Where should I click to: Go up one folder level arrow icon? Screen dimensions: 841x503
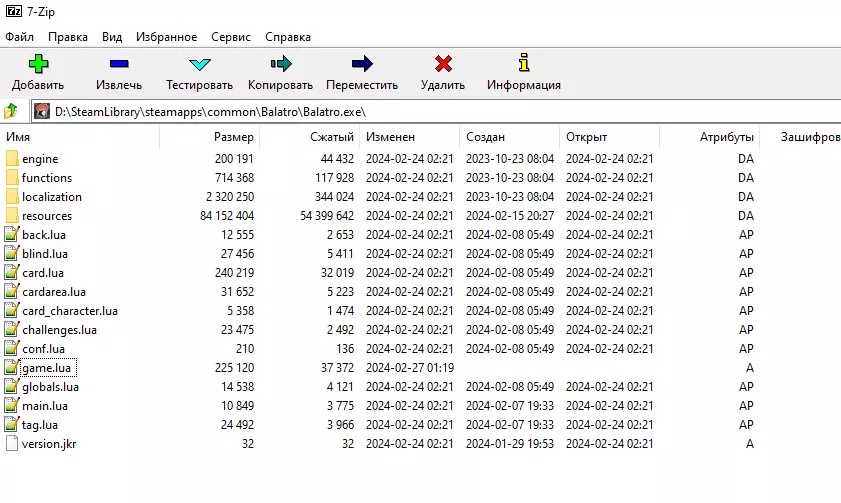tap(11, 111)
